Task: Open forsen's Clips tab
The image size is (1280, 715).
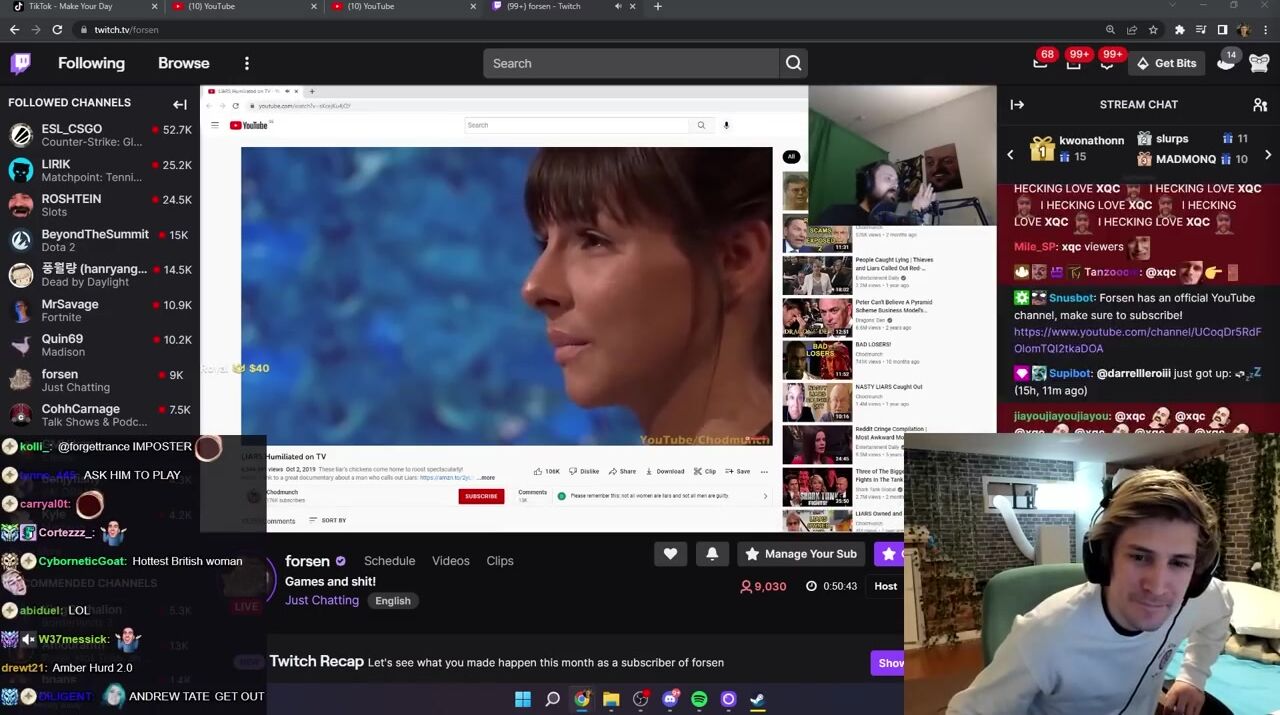Action: [x=500, y=561]
